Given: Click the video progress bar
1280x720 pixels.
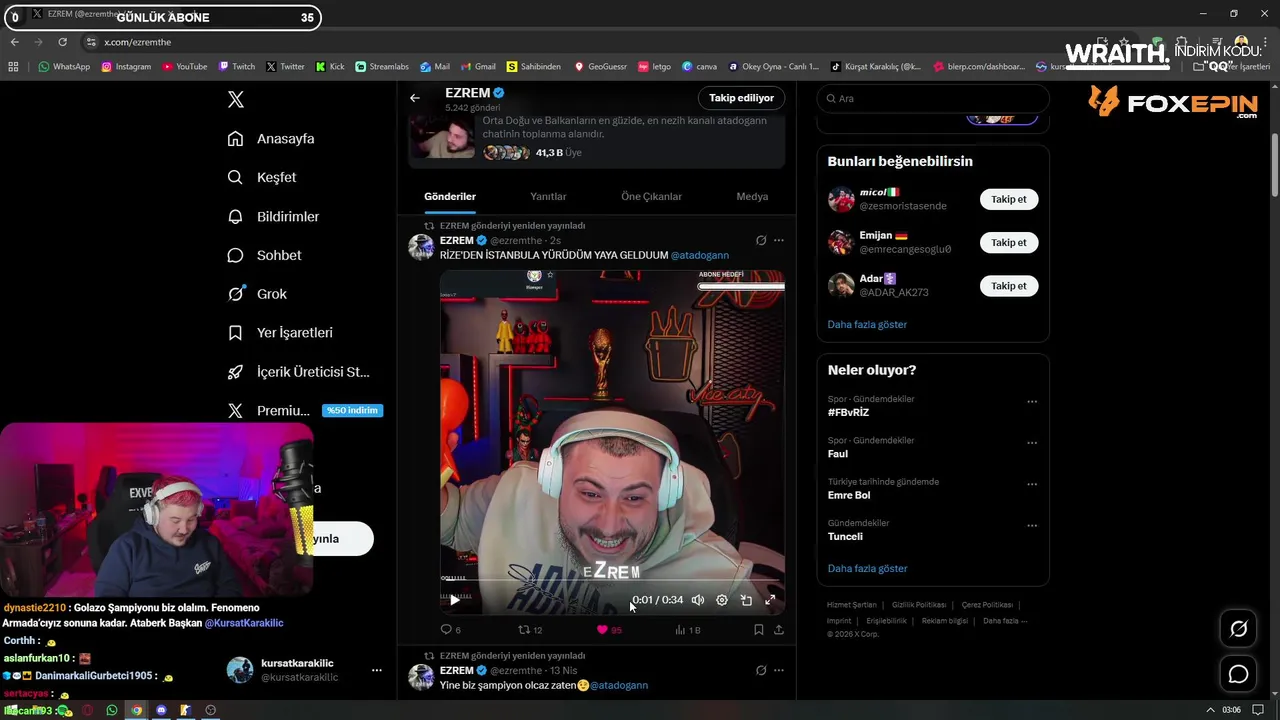Looking at the screenshot, I should click(612, 579).
